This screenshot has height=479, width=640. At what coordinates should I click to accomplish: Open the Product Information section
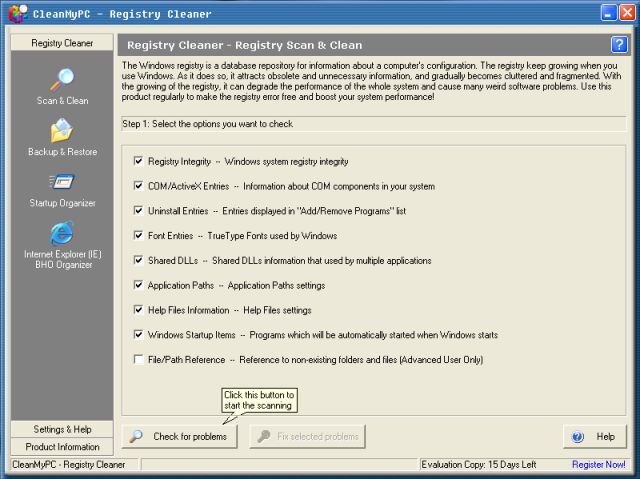pos(62,447)
